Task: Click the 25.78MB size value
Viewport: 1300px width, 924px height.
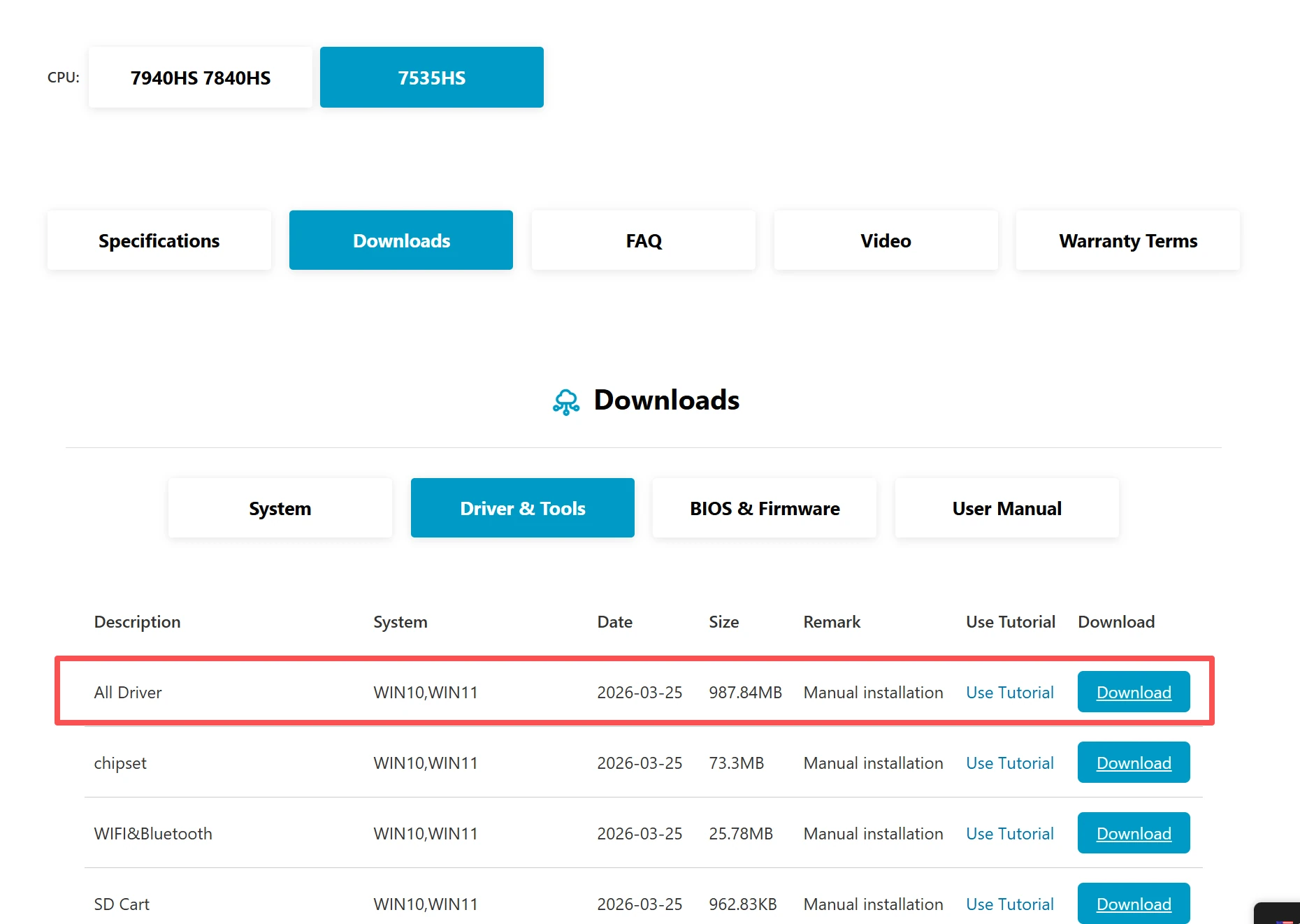Action: coord(741,834)
